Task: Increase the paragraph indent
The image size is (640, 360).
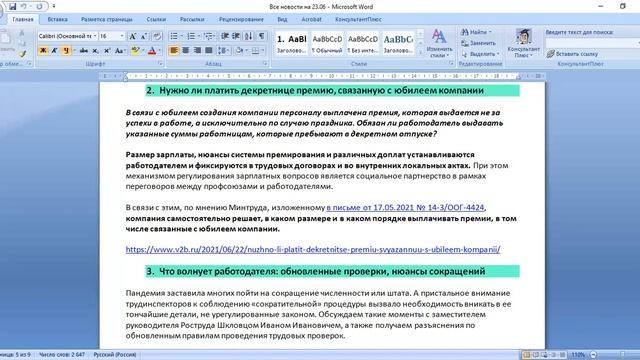Action: tap(236, 36)
